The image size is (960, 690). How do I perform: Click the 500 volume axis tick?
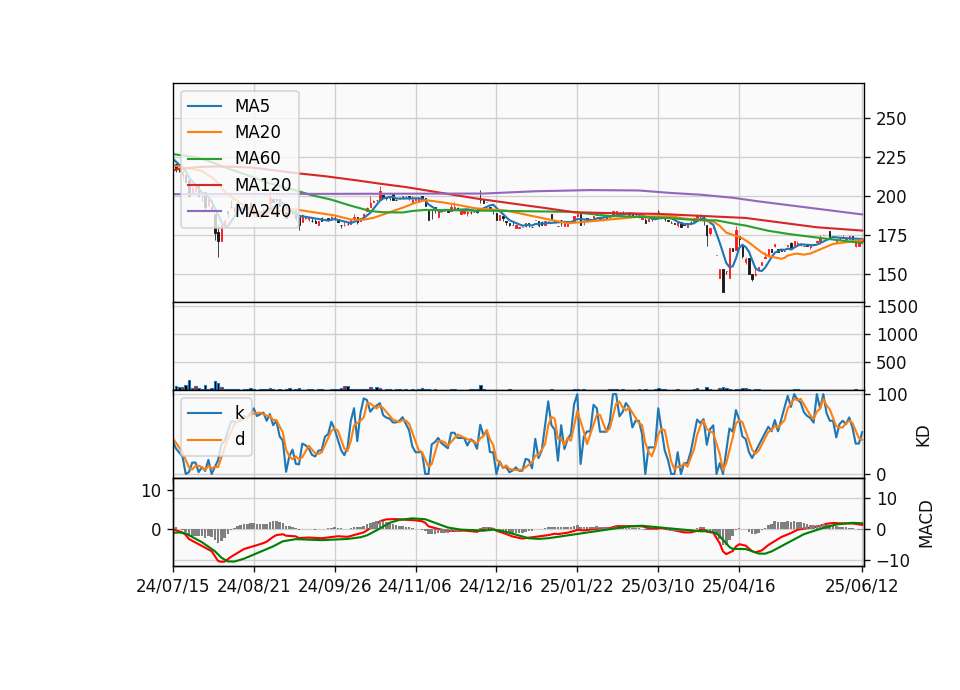pos(891,363)
